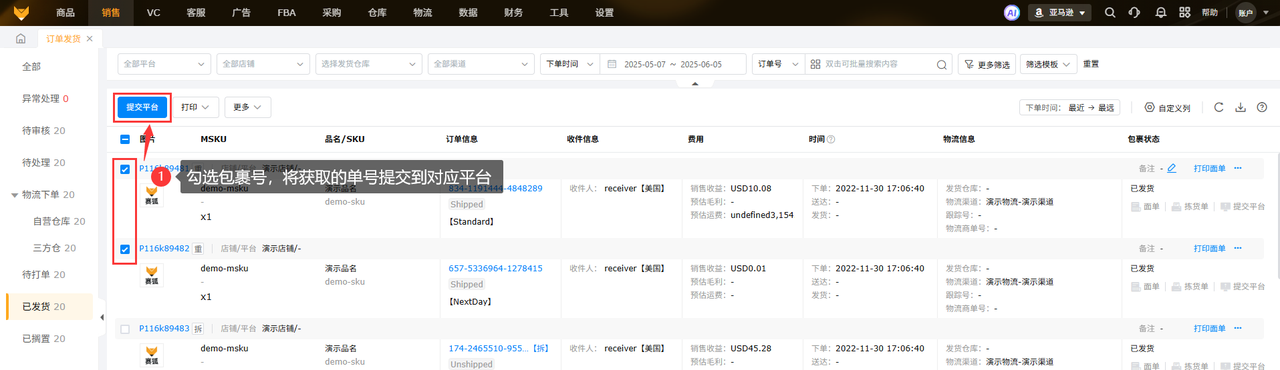Click the 重 tag icon beside P116k89482

[198, 248]
